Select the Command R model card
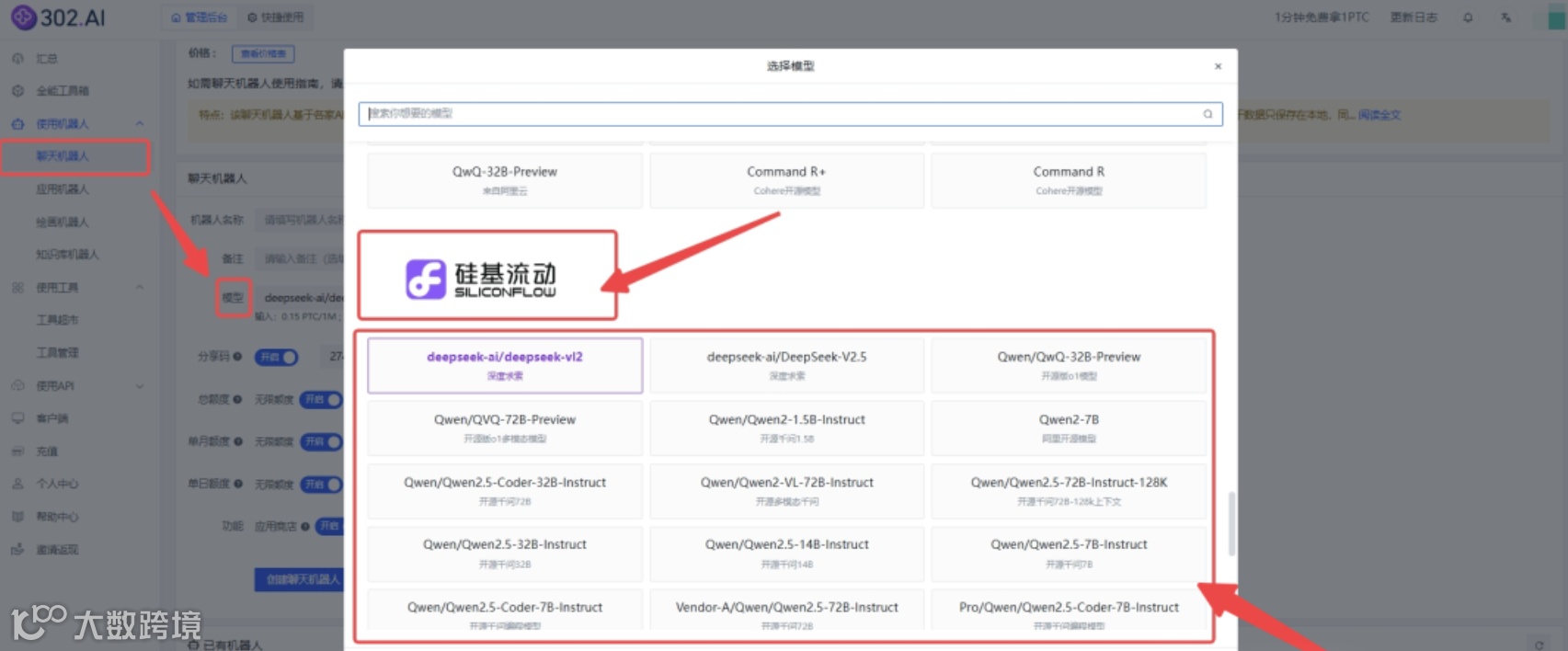 point(1069,180)
